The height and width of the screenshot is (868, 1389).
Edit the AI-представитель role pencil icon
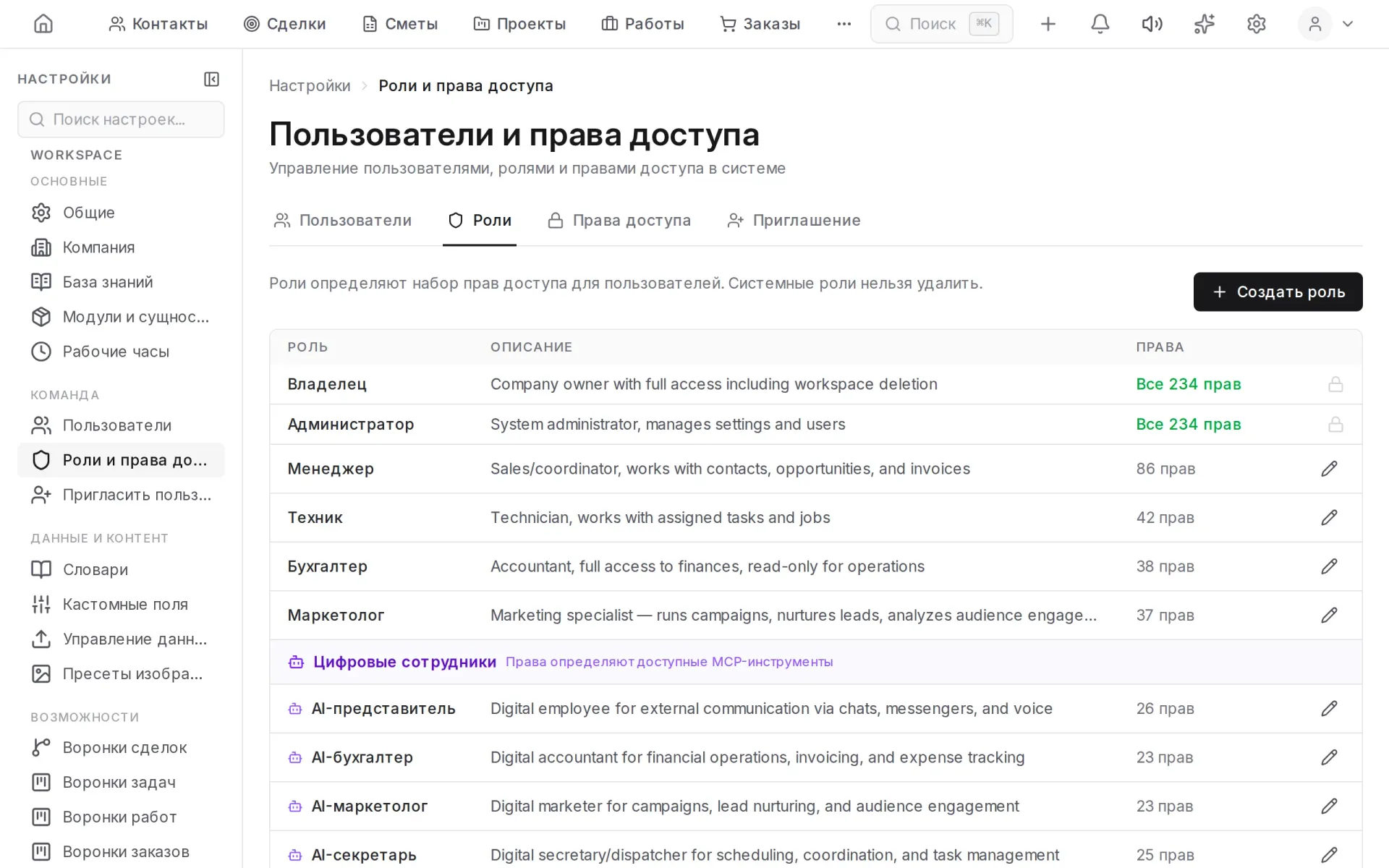click(1329, 708)
